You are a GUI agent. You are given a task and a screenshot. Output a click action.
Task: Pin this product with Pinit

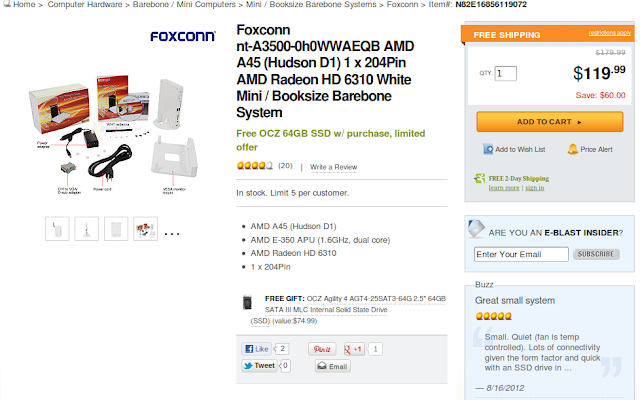click(323, 349)
